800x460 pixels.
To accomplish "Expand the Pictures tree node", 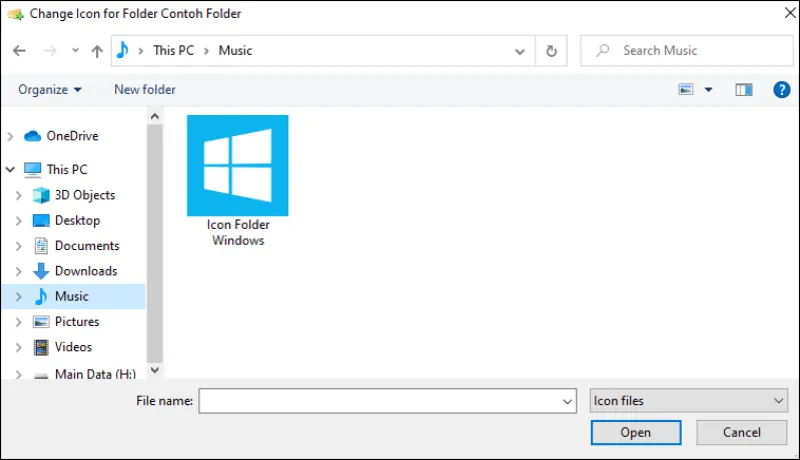I will (19, 322).
